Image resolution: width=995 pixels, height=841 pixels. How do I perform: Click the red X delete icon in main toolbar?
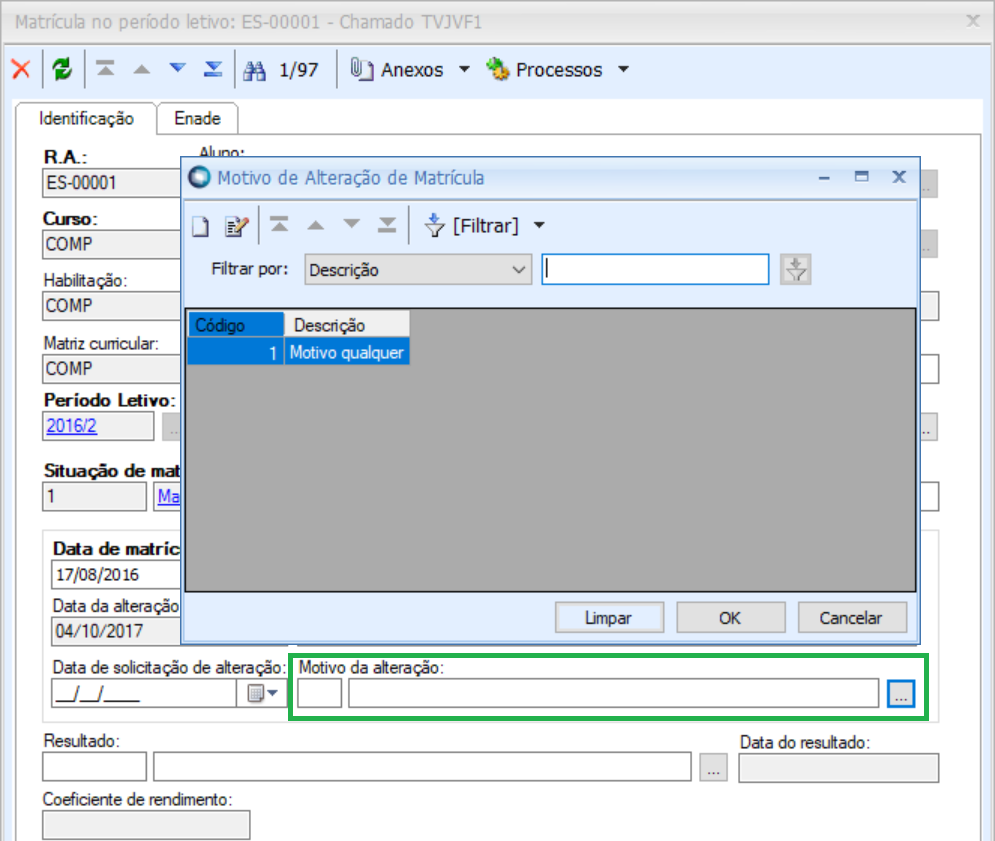[x=21, y=69]
